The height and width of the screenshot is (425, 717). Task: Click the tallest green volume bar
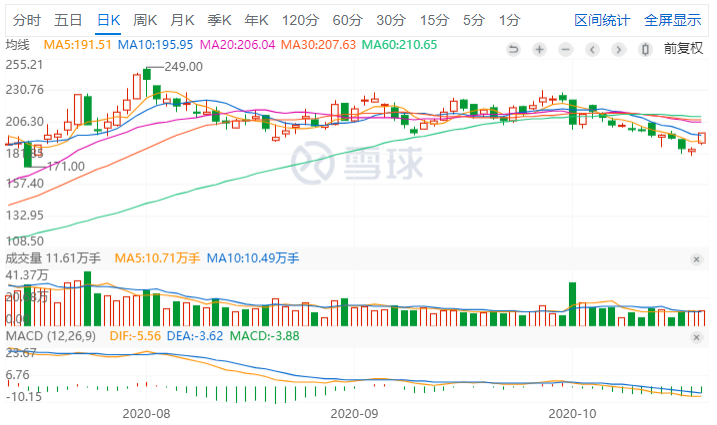87,299
